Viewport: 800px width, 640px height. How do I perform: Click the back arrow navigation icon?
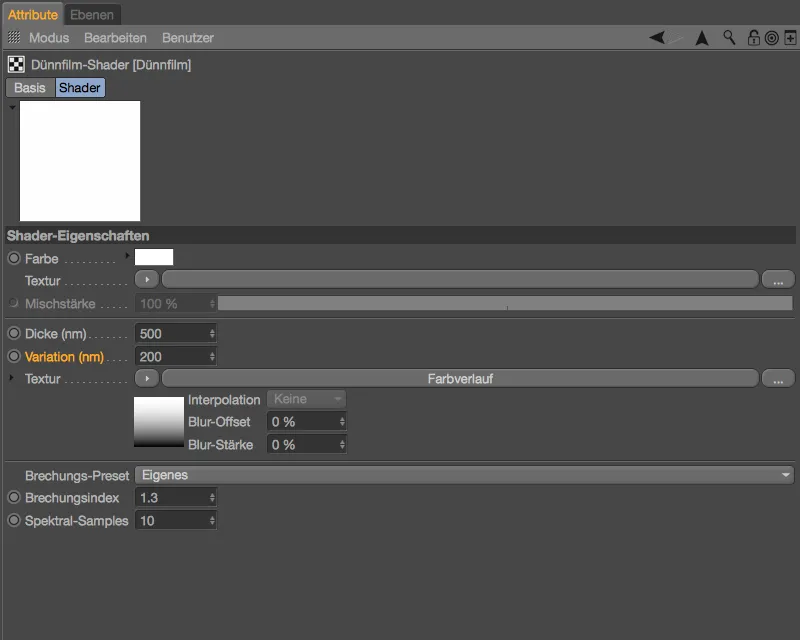[x=657, y=37]
